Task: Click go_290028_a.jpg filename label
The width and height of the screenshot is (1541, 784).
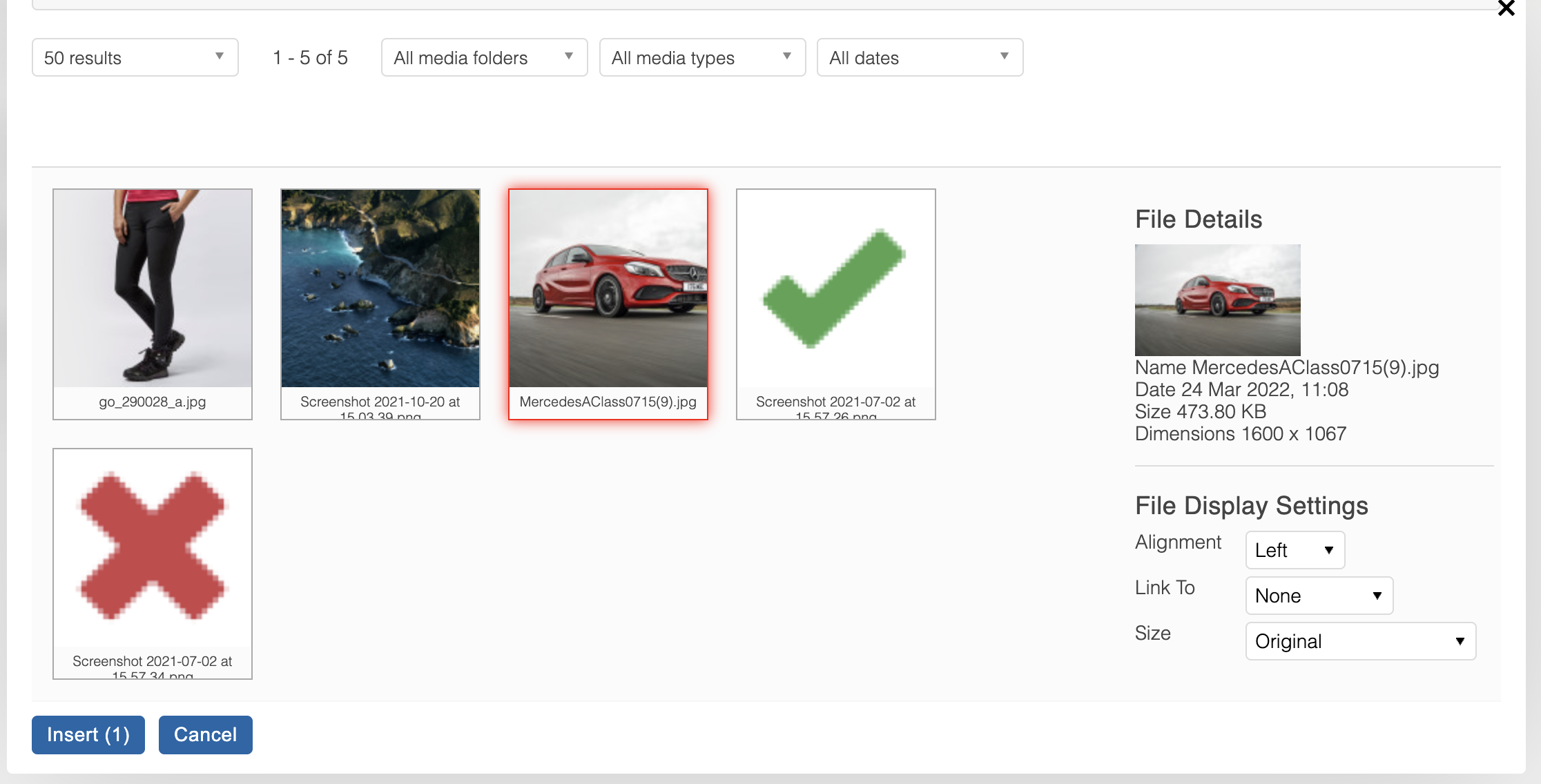Action: 153,402
